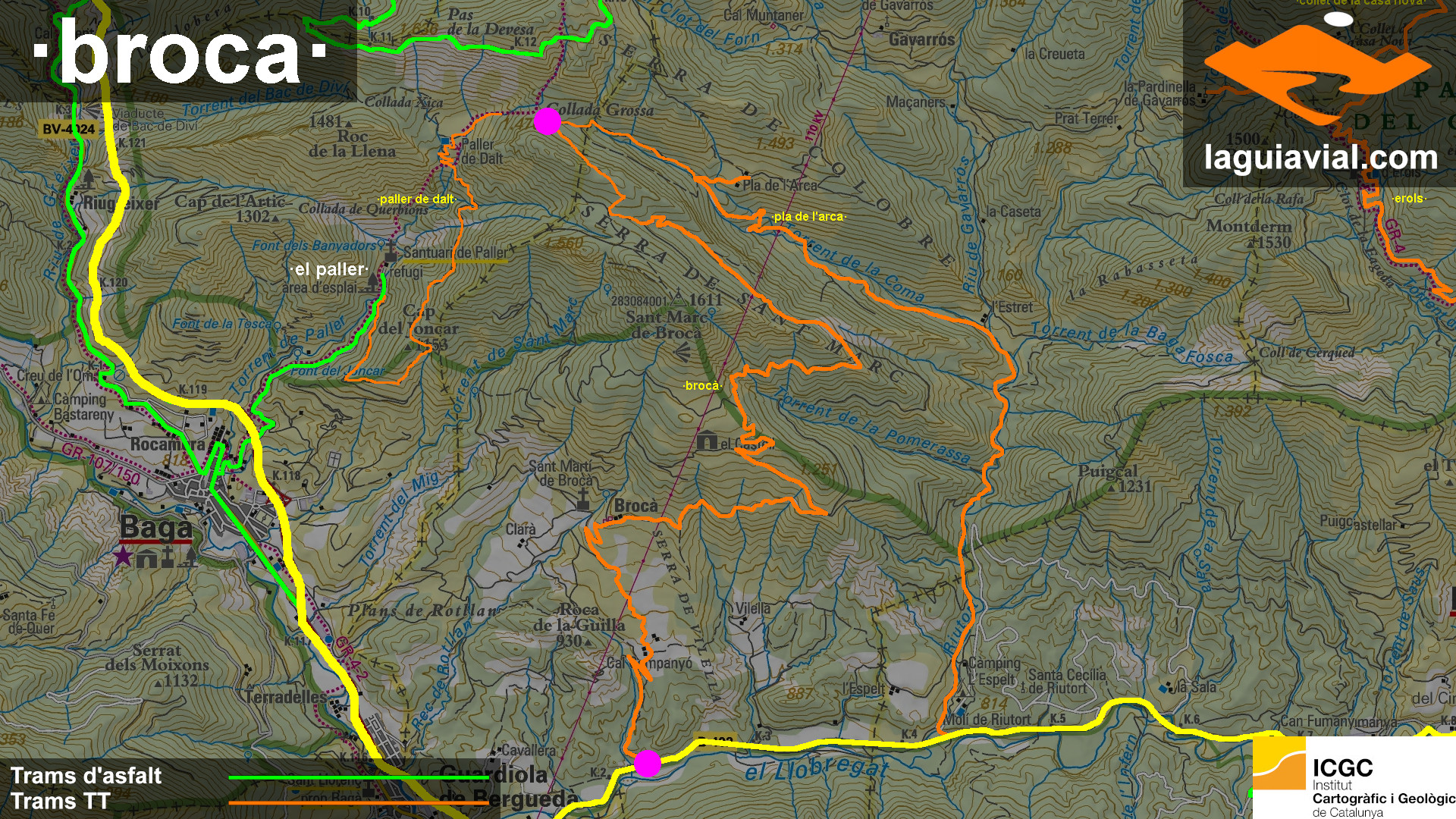Click the magenta marker near el Llobregat
Image resolution: width=1456 pixels, height=819 pixels.
647,764
